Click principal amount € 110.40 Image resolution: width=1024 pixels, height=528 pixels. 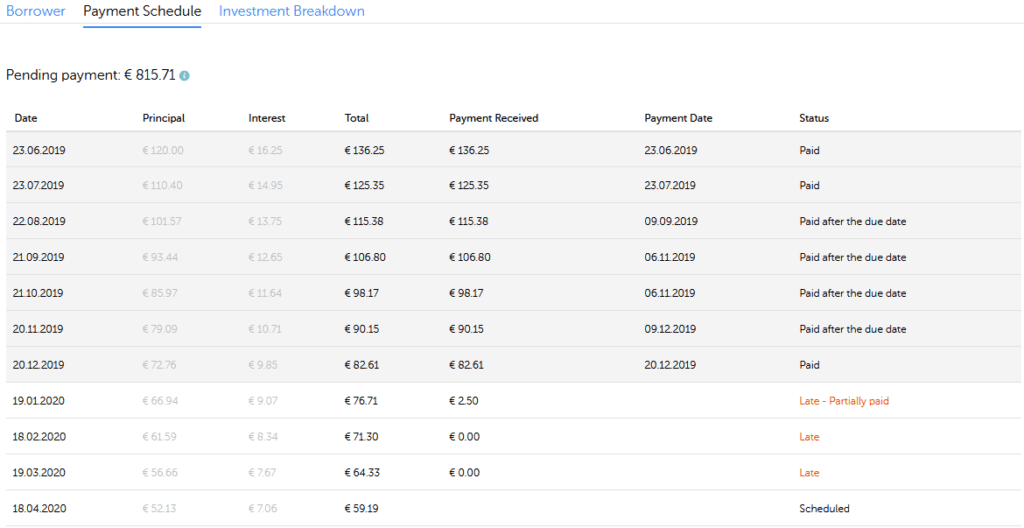(x=163, y=185)
